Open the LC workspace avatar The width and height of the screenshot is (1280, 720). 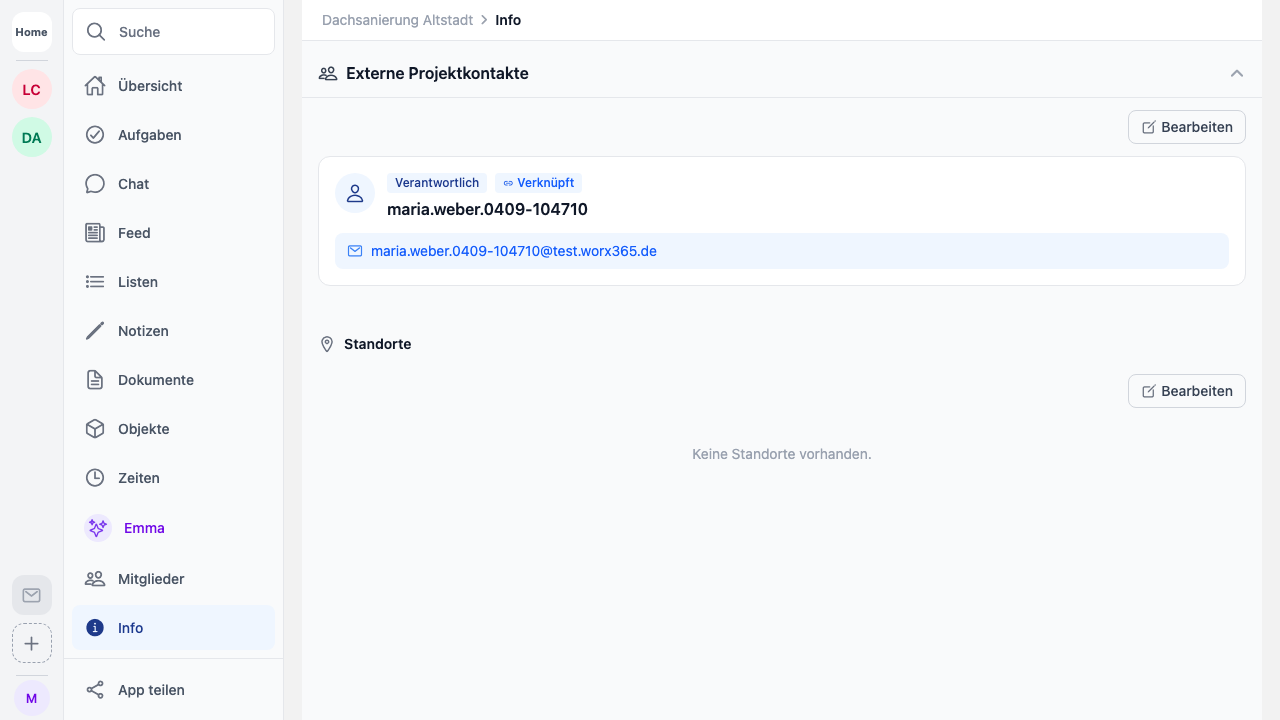32,90
